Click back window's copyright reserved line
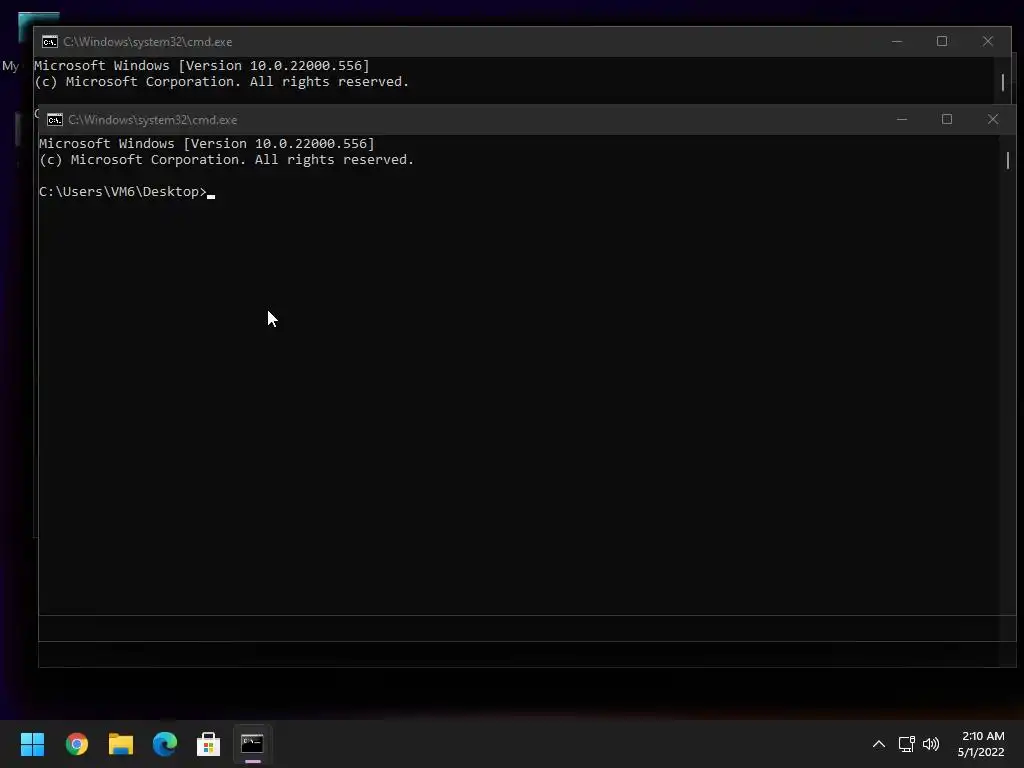1024x768 pixels. (x=221, y=82)
